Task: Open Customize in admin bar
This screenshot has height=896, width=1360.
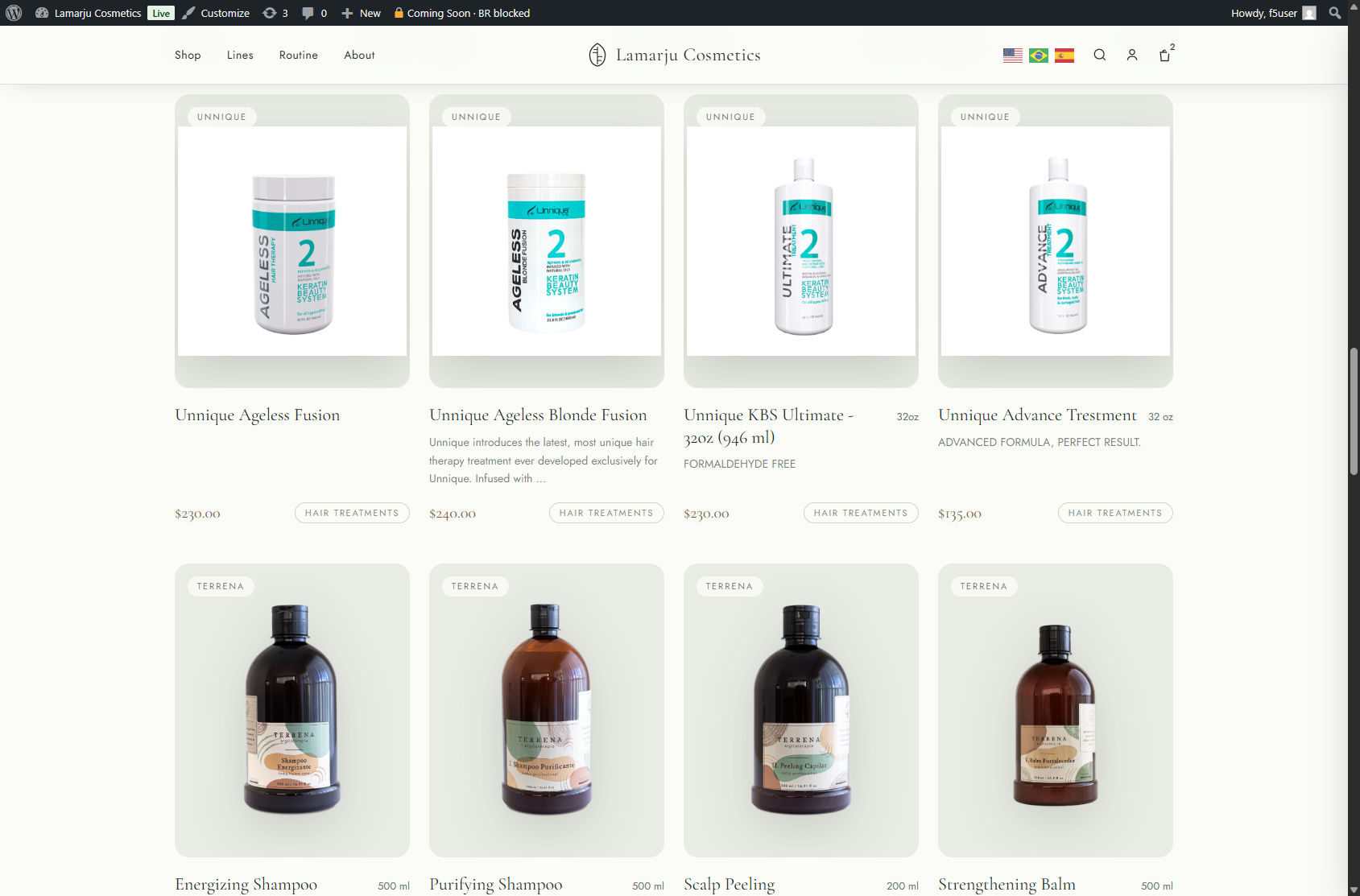Action: tap(216, 13)
